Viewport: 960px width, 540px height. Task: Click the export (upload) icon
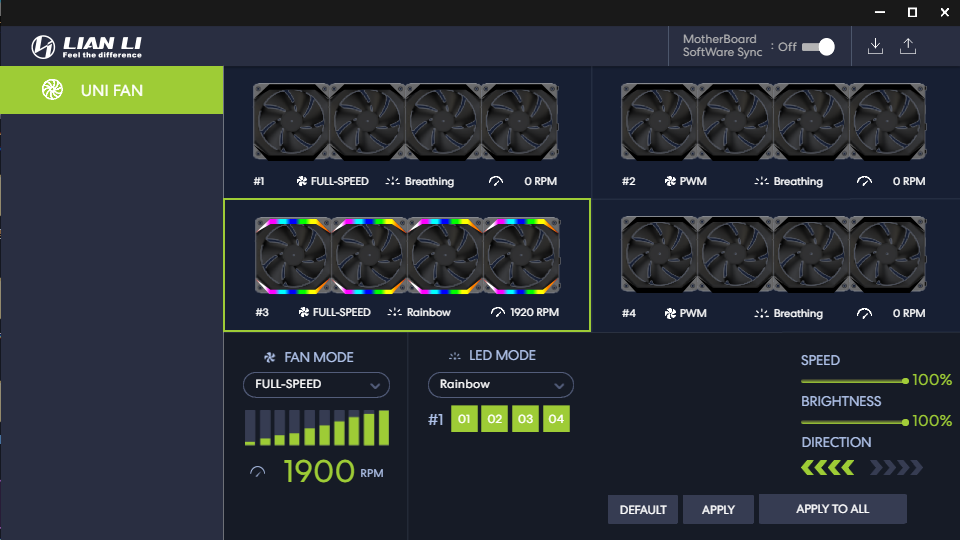tap(908, 47)
